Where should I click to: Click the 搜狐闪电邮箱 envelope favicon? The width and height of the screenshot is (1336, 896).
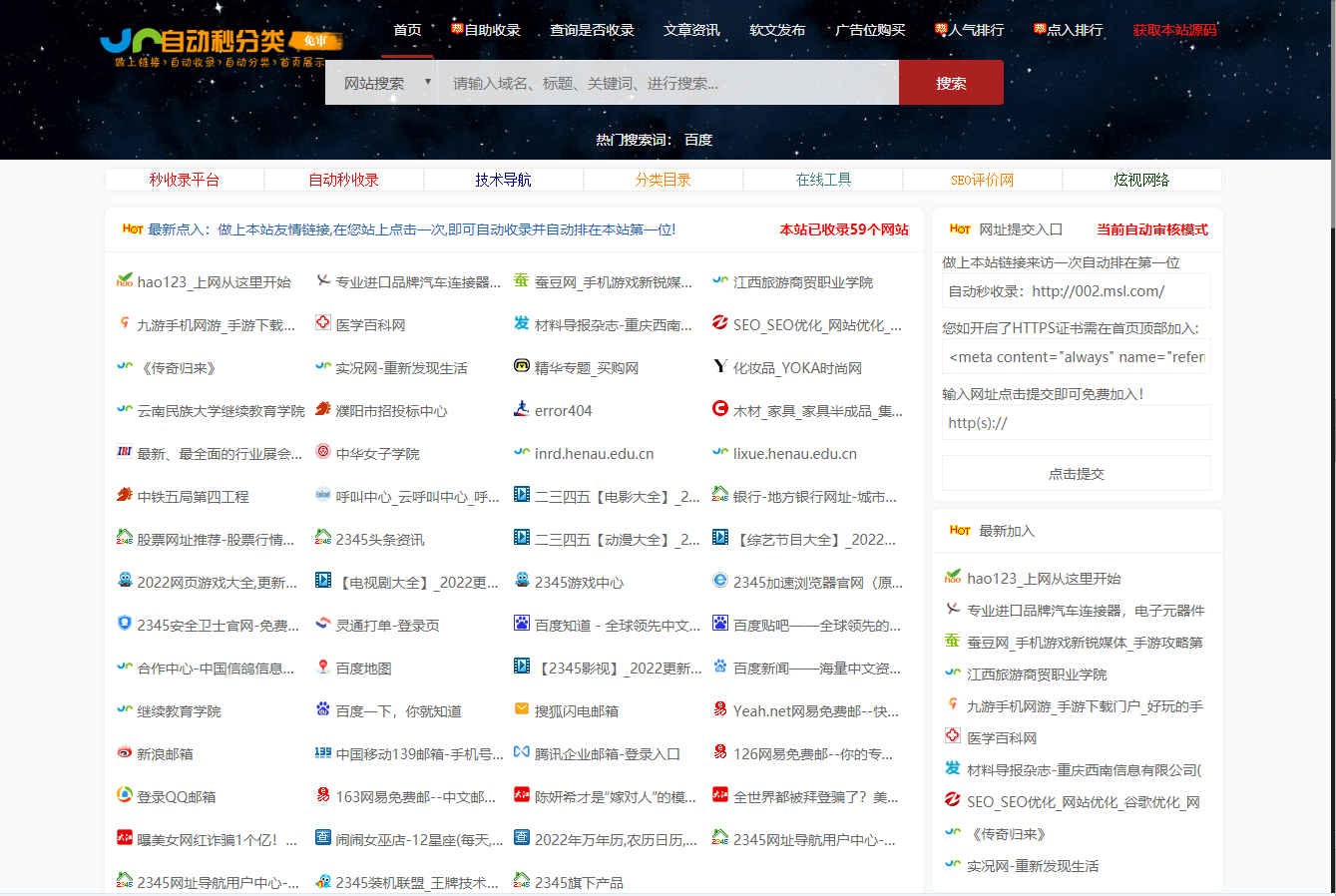pyautogui.click(x=522, y=710)
